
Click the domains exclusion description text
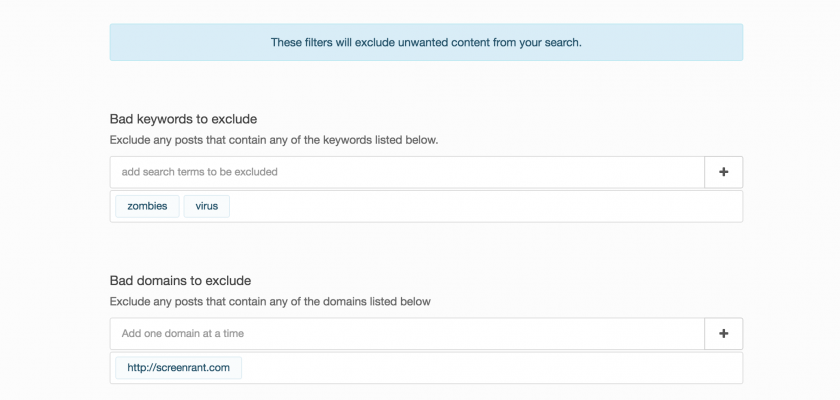(x=270, y=301)
